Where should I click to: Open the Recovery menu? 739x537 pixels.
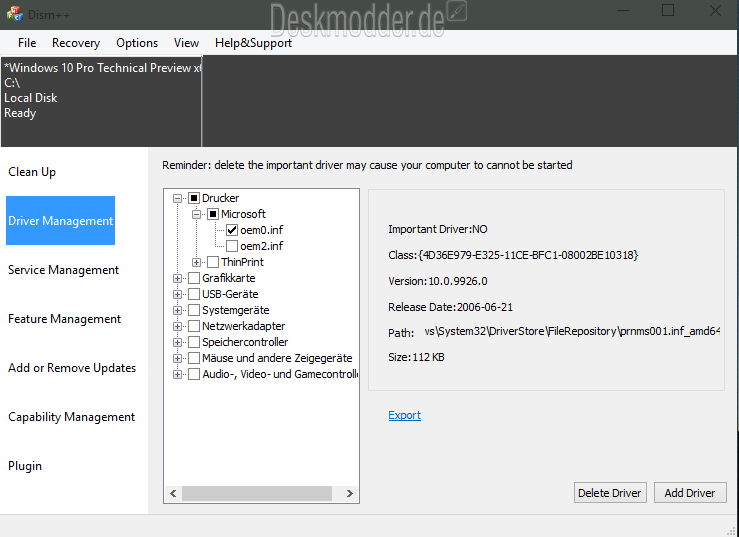pyautogui.click(x=76, y=43)
